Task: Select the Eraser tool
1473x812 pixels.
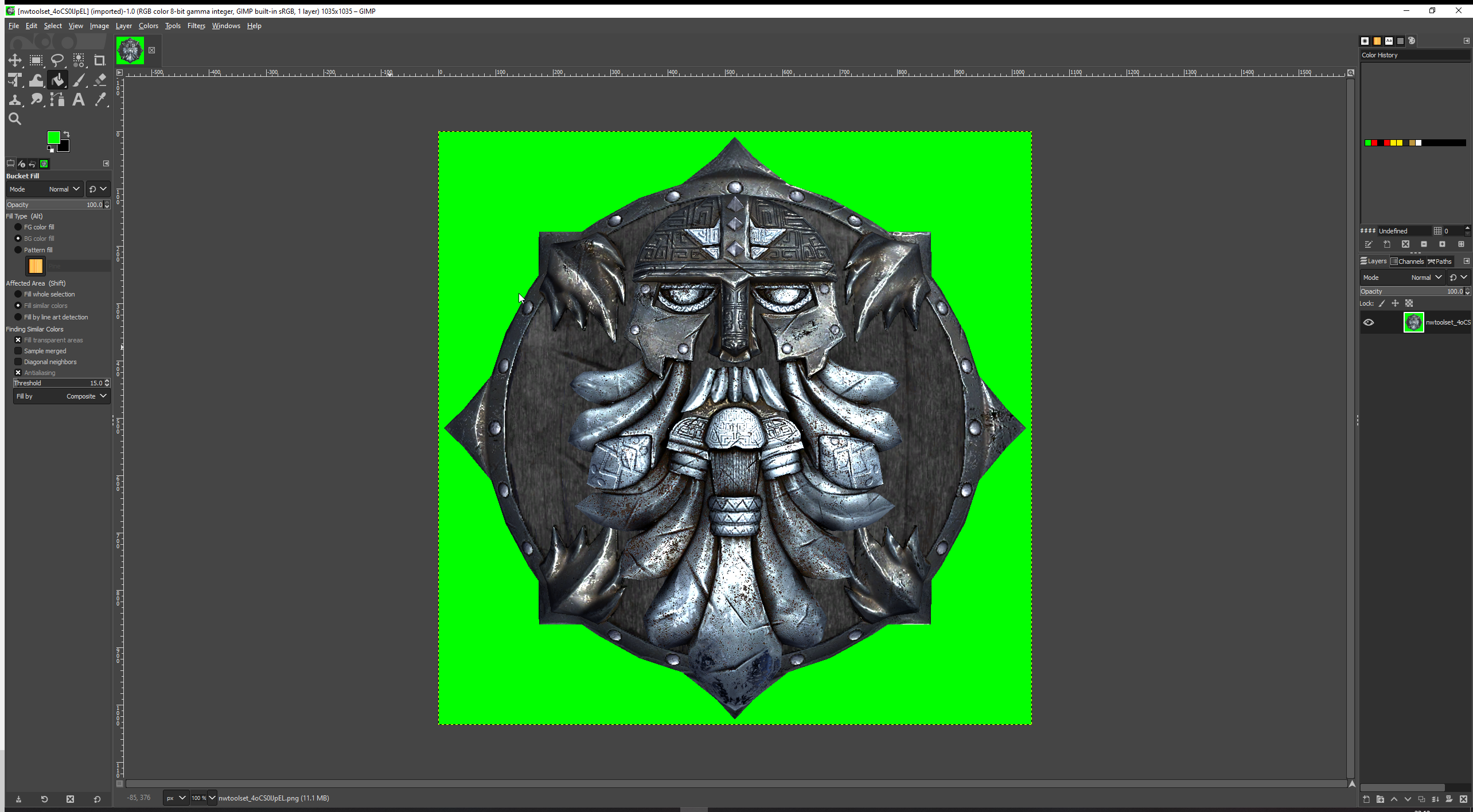Action: (100, 80)
